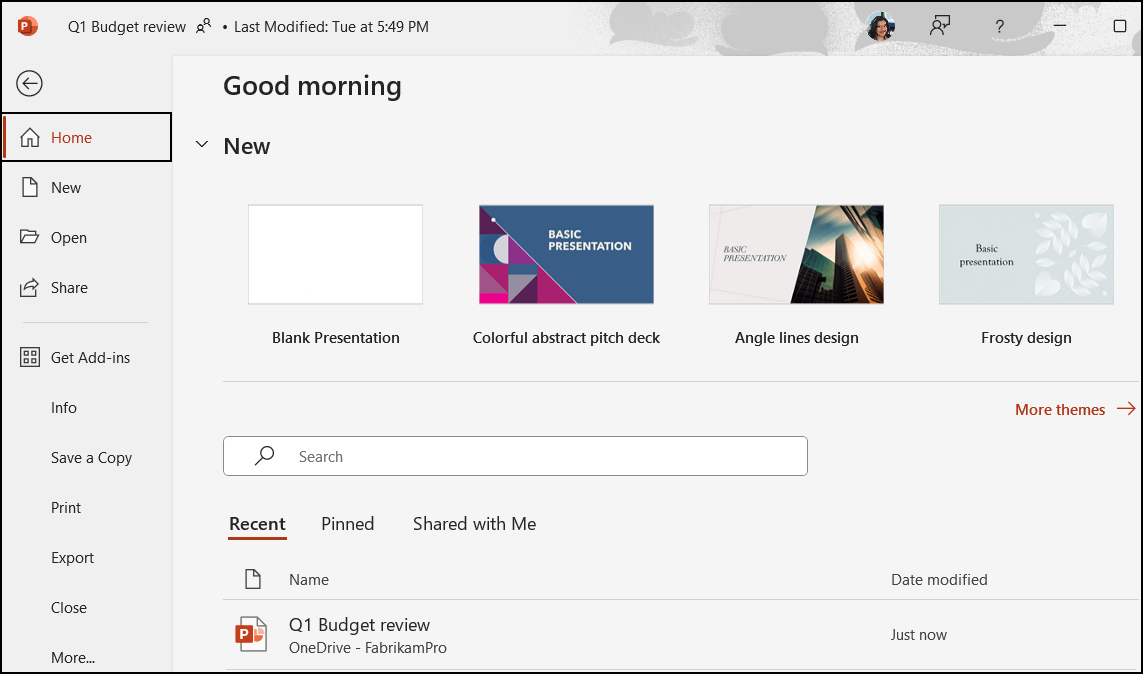This screenshot has height=674, width=1143.
Task: Click the PowerPoint icon in the title bar
Action: pos(27,26)
